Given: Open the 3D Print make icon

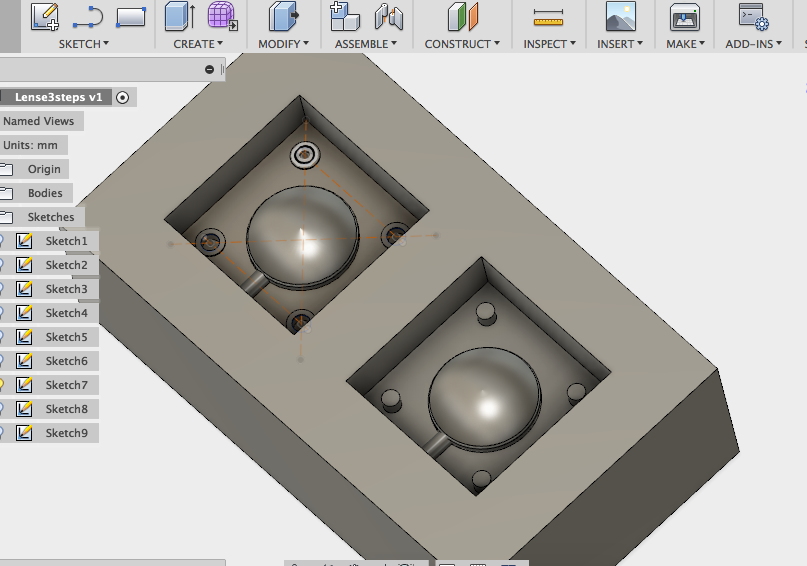Looking at the screenshot, I should [685, 17].
